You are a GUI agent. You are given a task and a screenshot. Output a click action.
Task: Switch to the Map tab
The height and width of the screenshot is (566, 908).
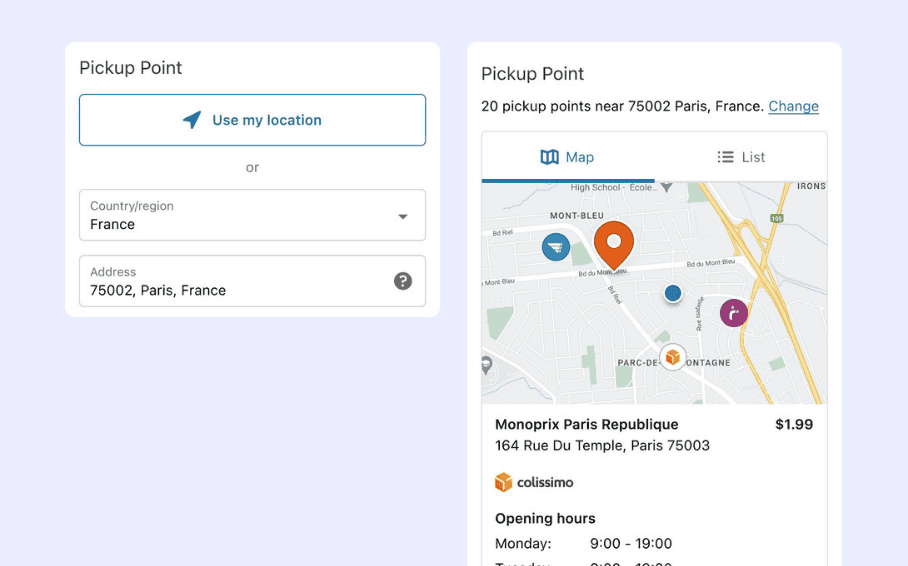point(568,157)
